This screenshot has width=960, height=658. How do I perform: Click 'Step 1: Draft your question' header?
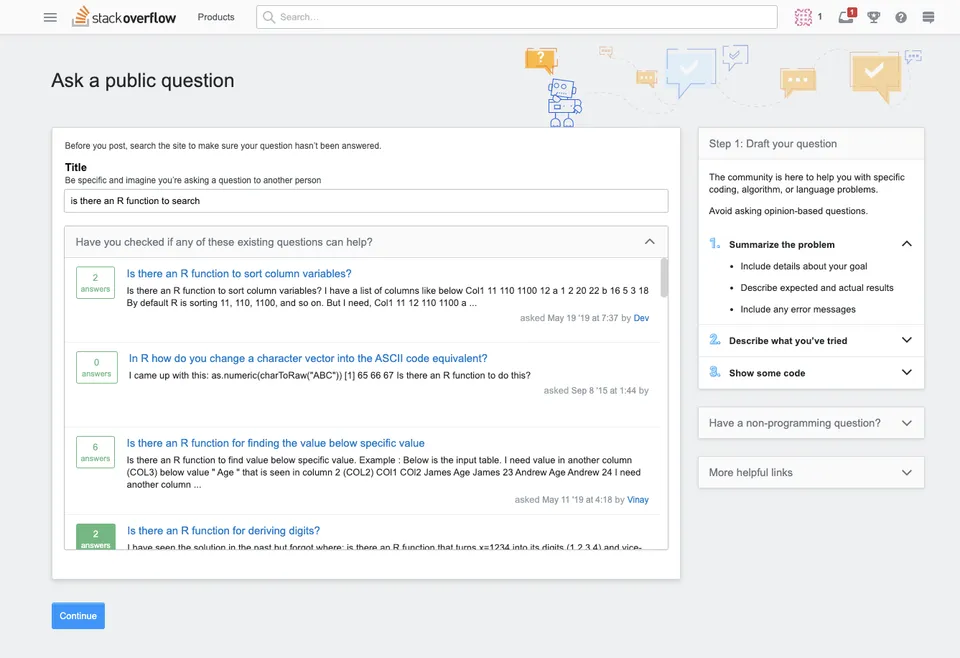[773, 144]
